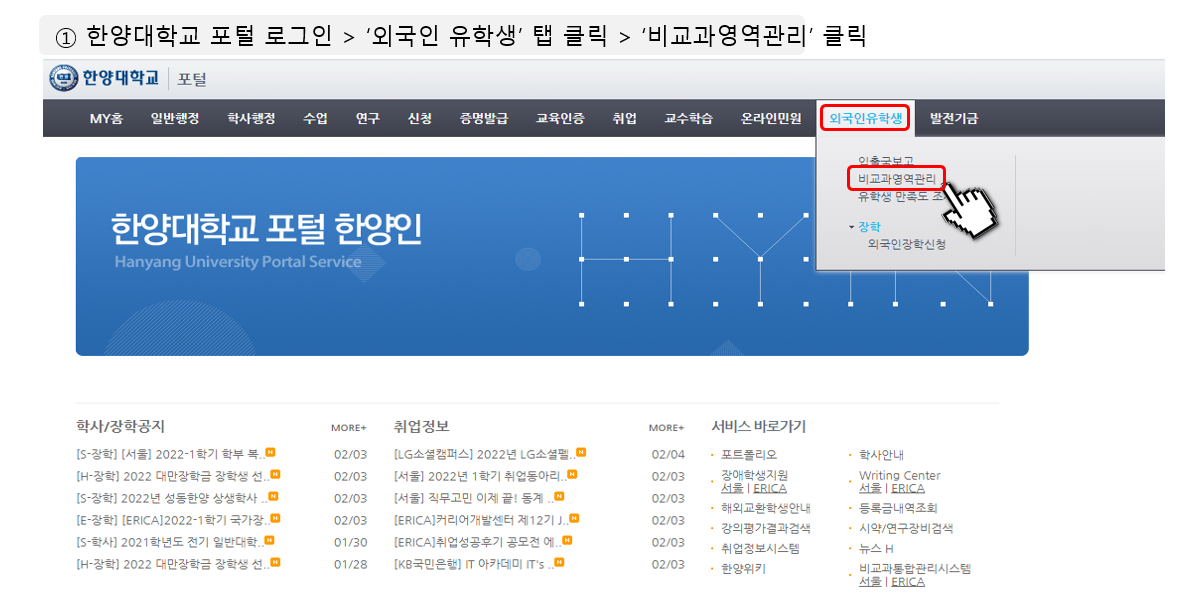Click the 서울 link under Writing Center
Image resolution: width=1194 pixels, height=603 pixels.
[870, 489]
